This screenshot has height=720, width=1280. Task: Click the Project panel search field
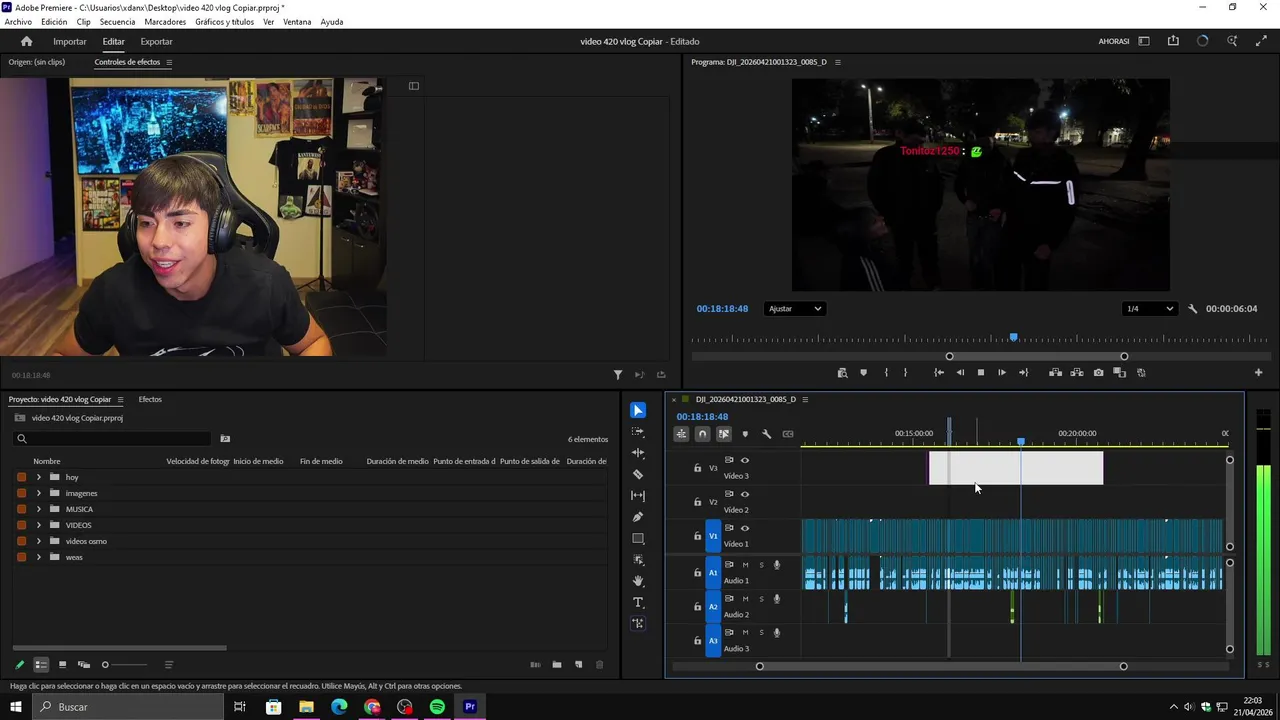coord(112,439)
